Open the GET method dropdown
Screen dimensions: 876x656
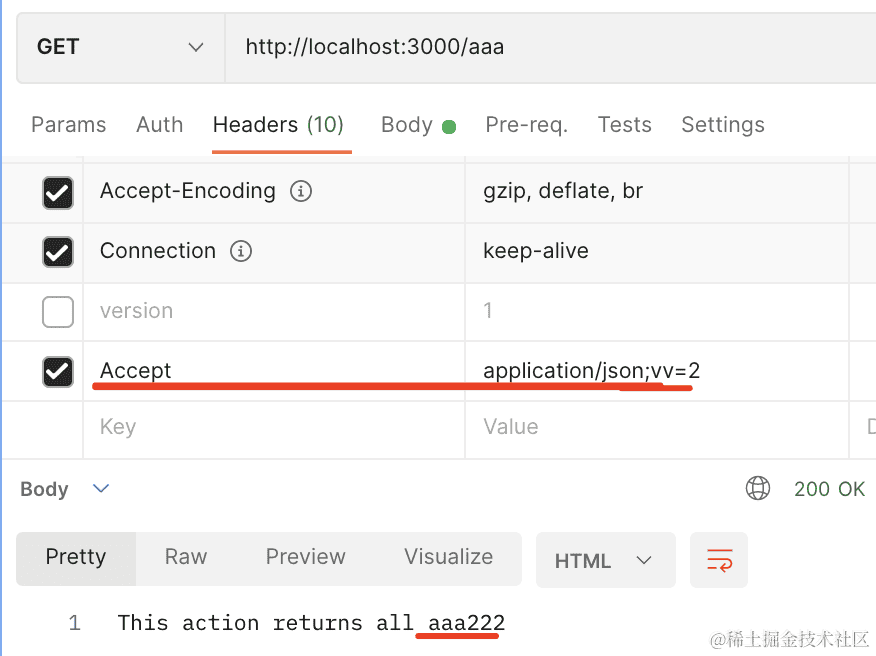tap(120, 47)
